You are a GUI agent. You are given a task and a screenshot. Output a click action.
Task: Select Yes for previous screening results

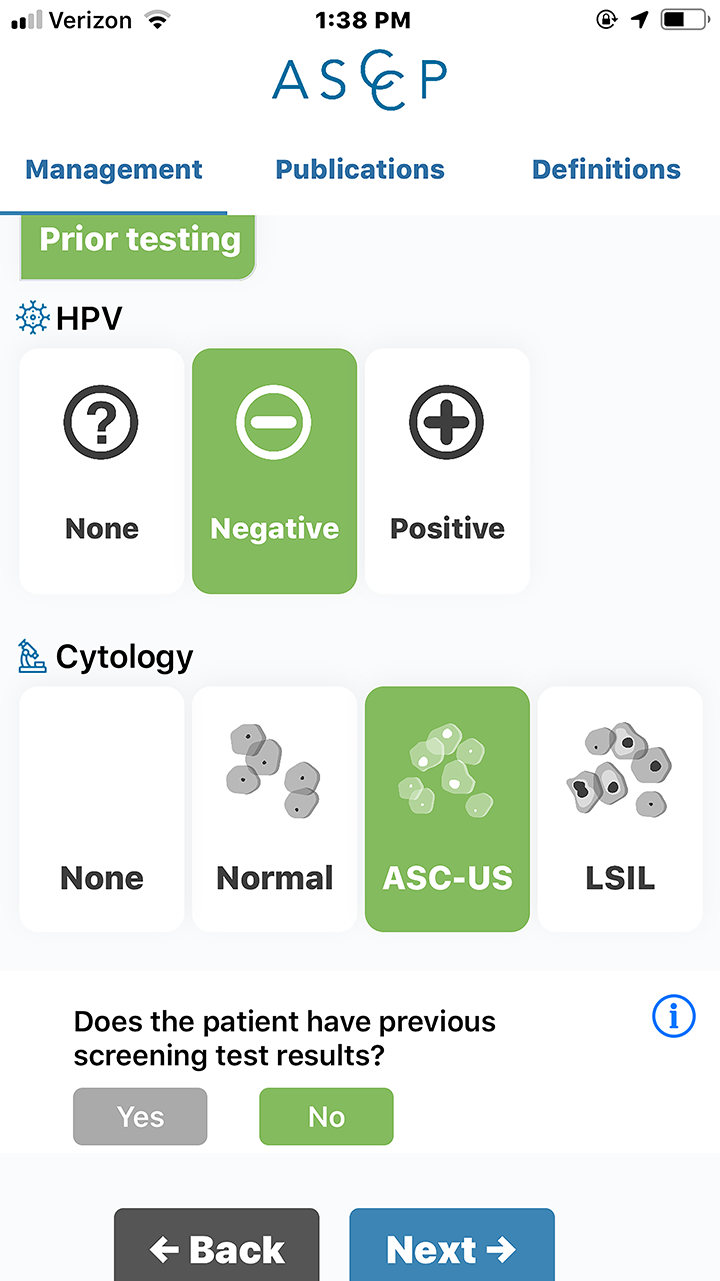pos(140,1116)
